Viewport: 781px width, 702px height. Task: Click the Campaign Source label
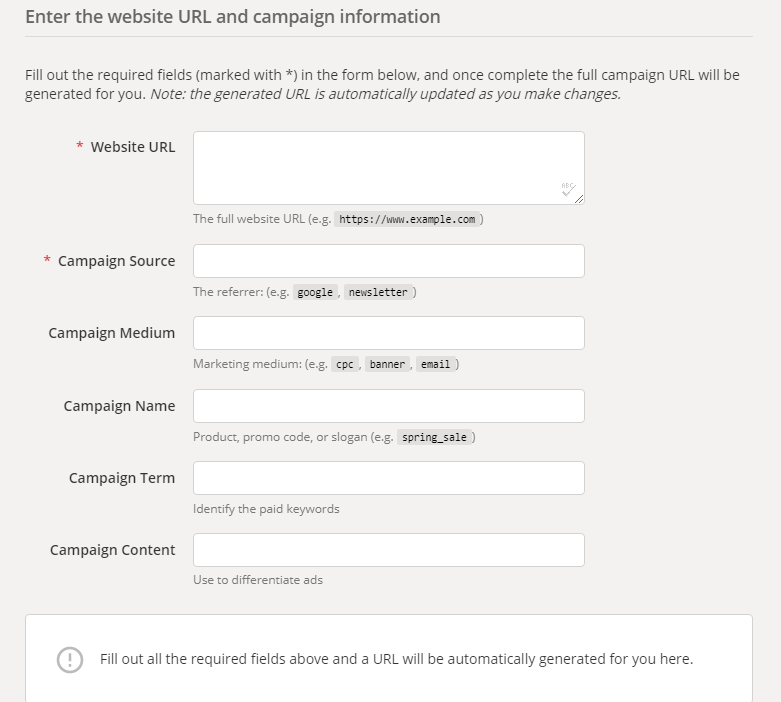pyautogui.click(x=117, y=261)
